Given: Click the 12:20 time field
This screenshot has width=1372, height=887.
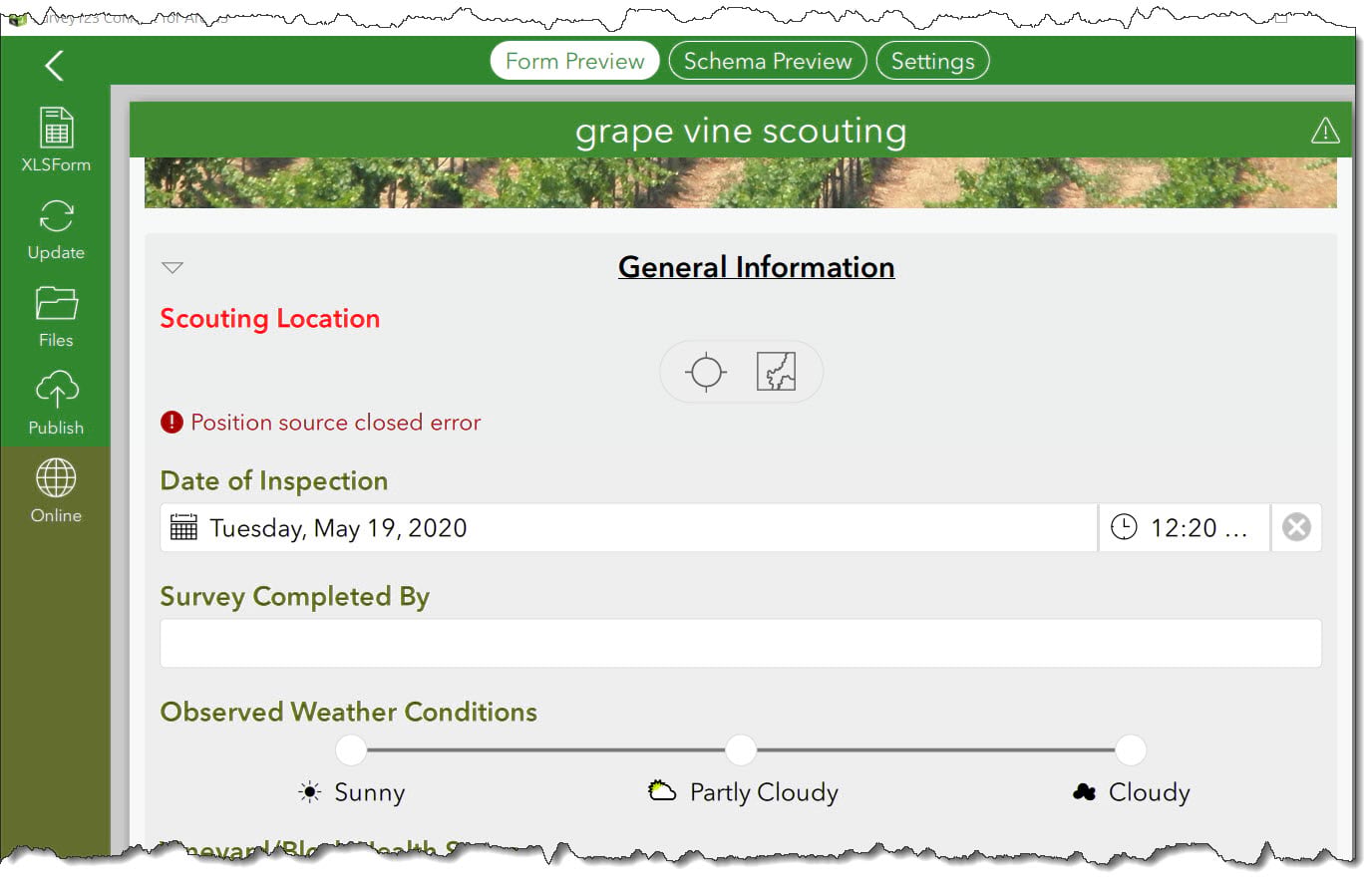Looking at the screenshot, I should coord(1185,527).
